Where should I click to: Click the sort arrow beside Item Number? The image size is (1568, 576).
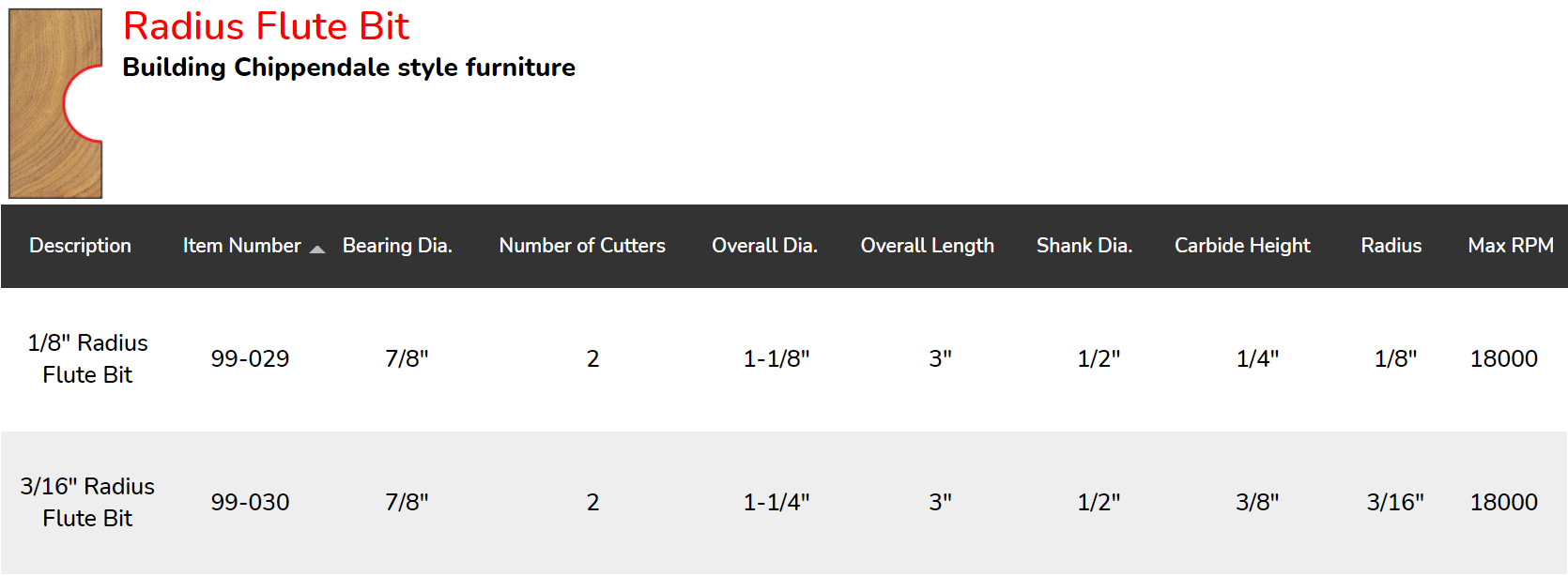coord(317,249)
